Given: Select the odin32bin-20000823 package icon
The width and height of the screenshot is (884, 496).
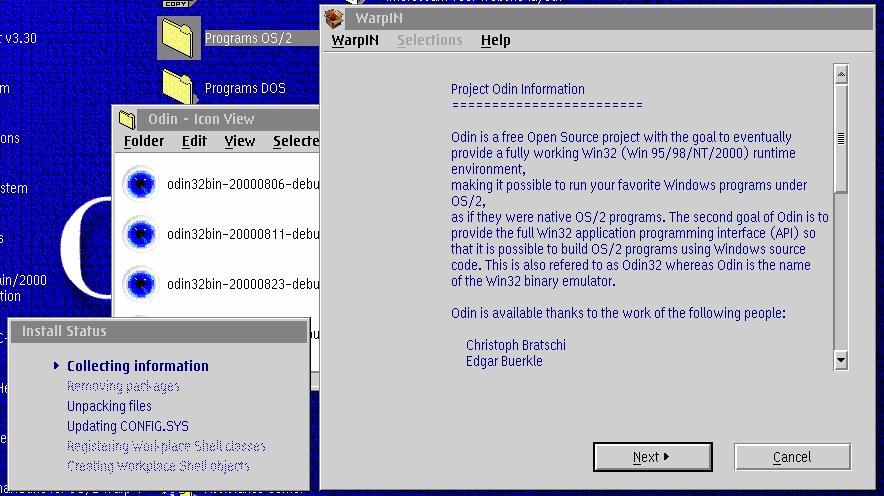Looking at the screenshot, I should 140,284.
